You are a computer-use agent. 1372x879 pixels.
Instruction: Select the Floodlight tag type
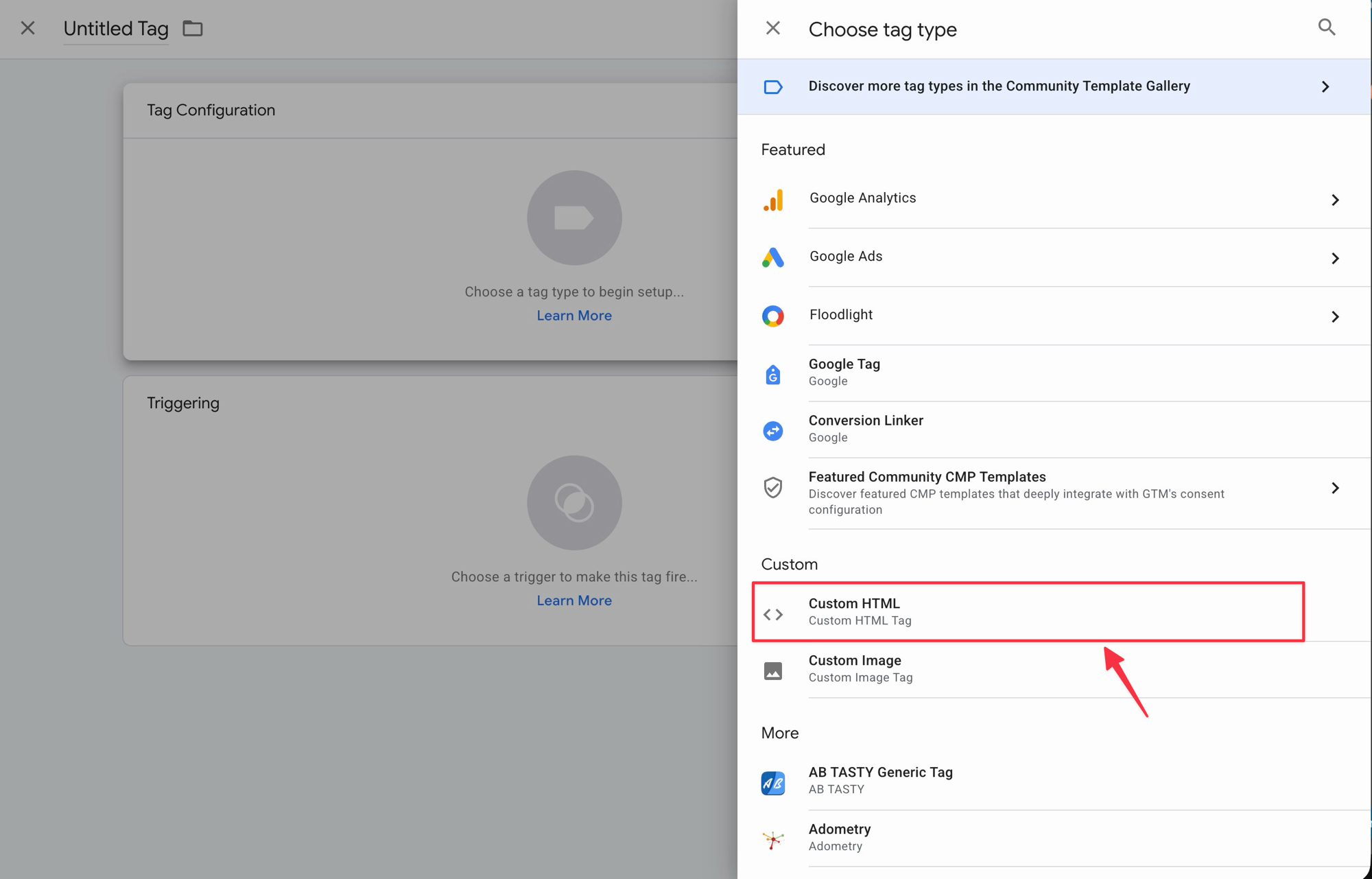[1054, 316]
